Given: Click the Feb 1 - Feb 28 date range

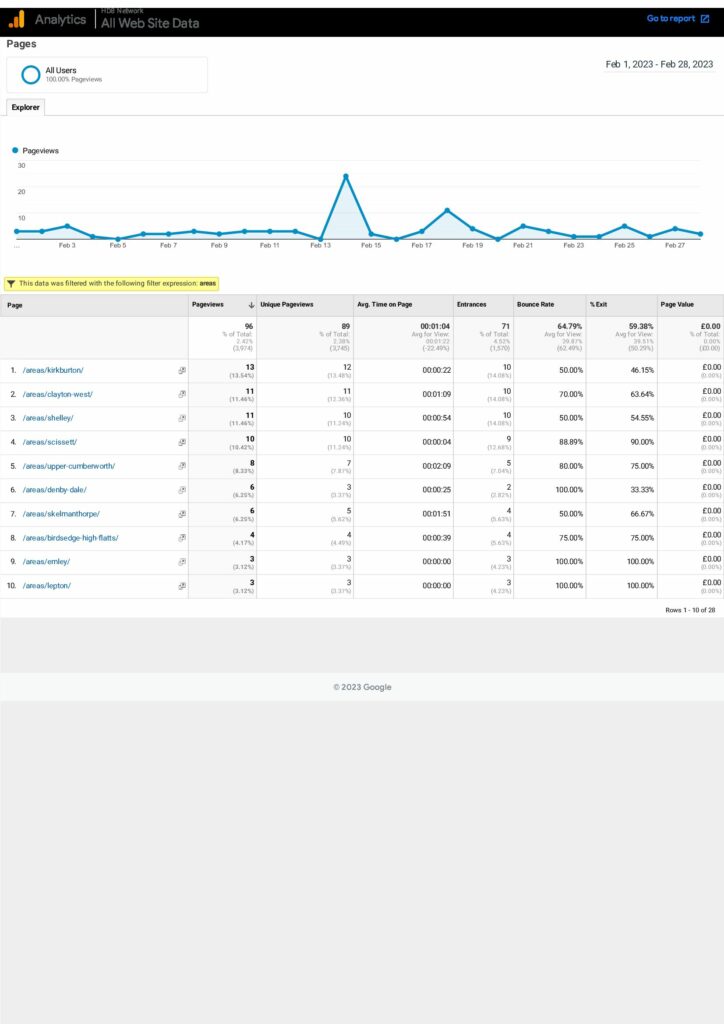Looking at the screenshot, I should [x=659, y=64].
